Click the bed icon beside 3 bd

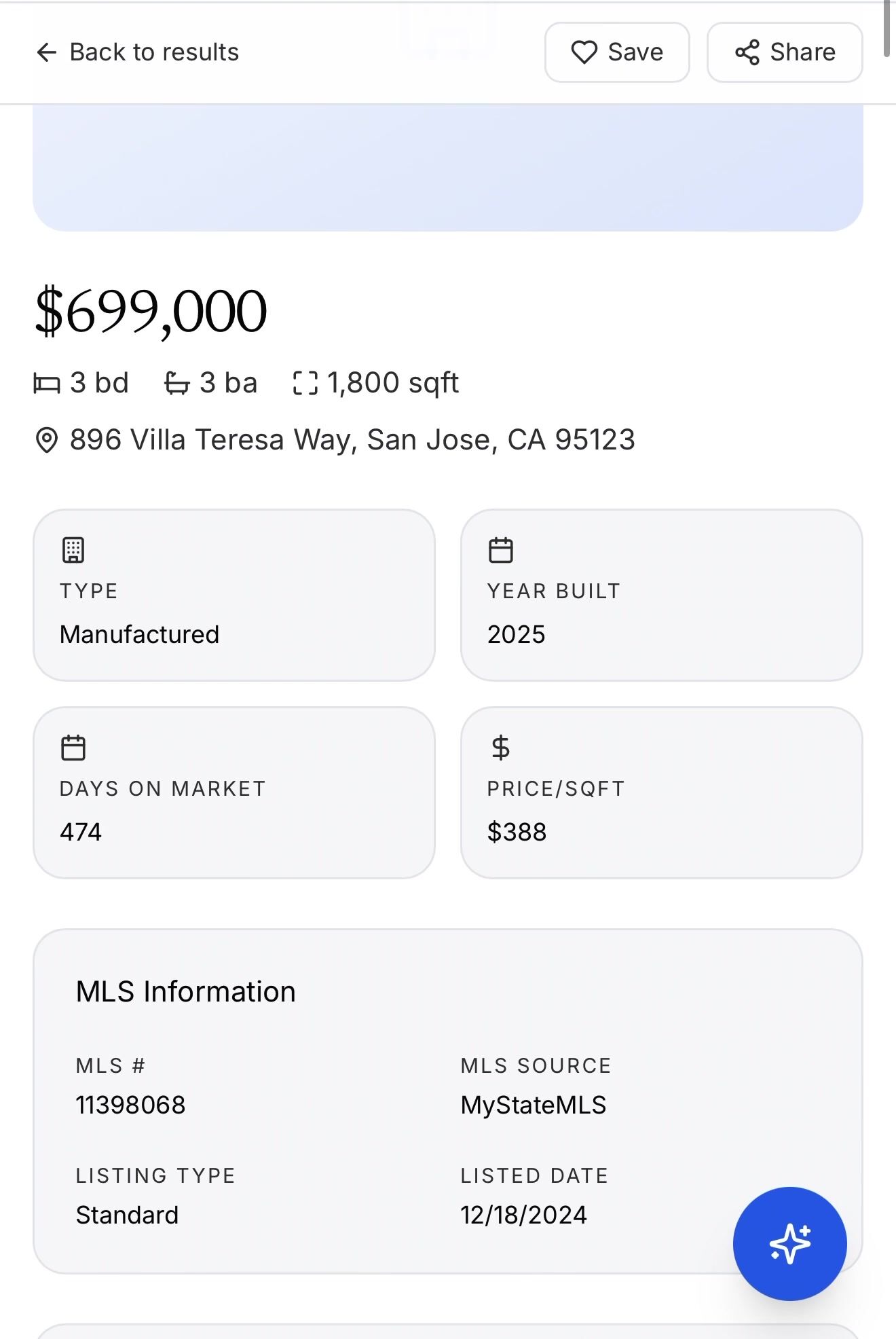47,384
